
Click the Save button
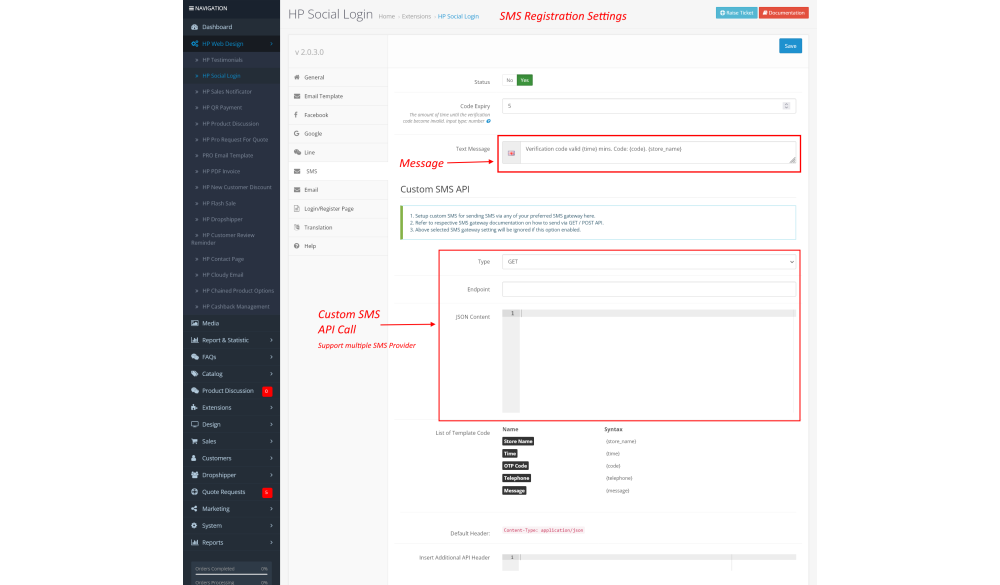click(x=790, y=46)
